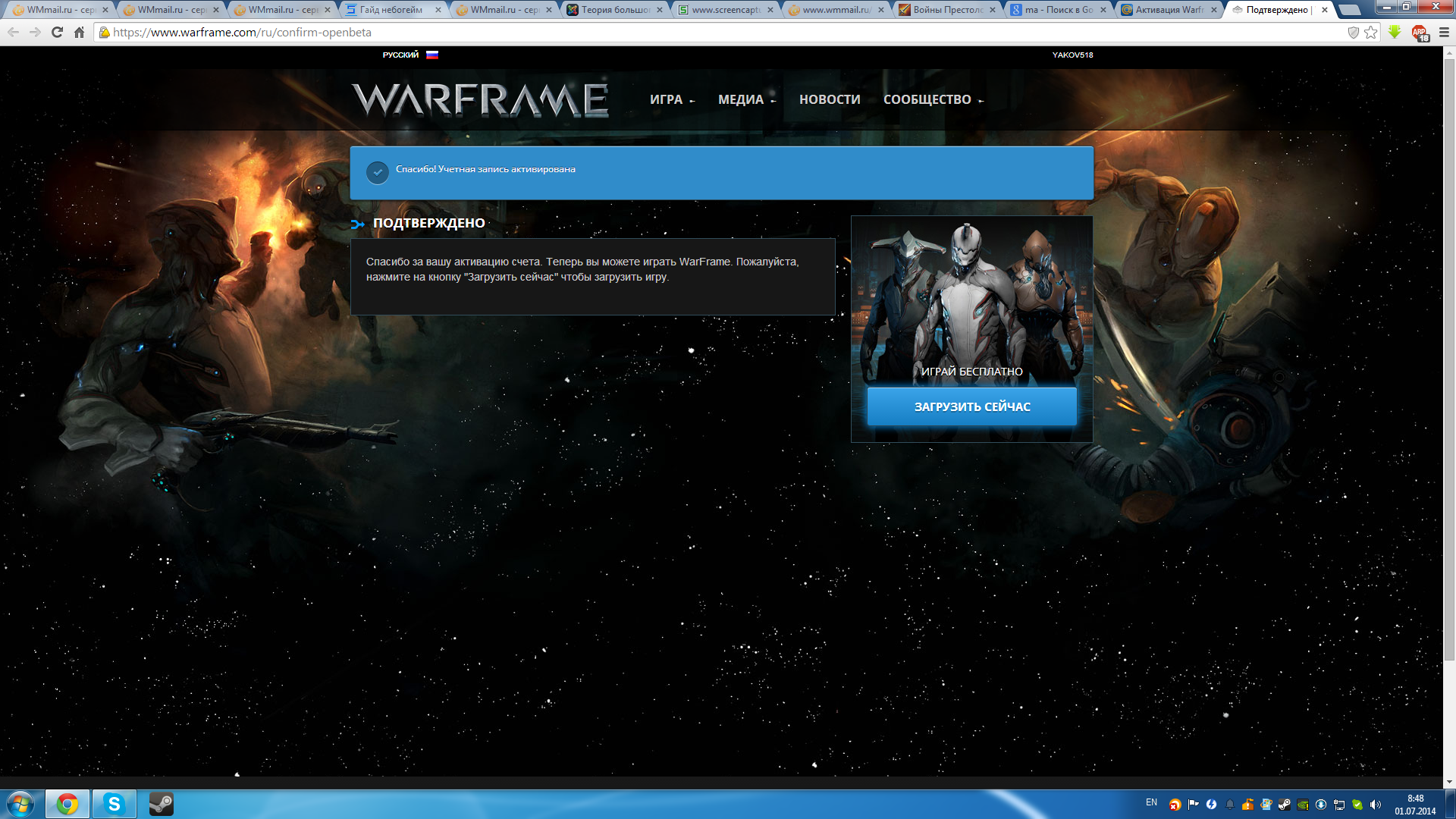Viewport: 1456px width, 819px height.
Task: Click the EN keyboard language indicator
Action: (x=1151, y=802)
